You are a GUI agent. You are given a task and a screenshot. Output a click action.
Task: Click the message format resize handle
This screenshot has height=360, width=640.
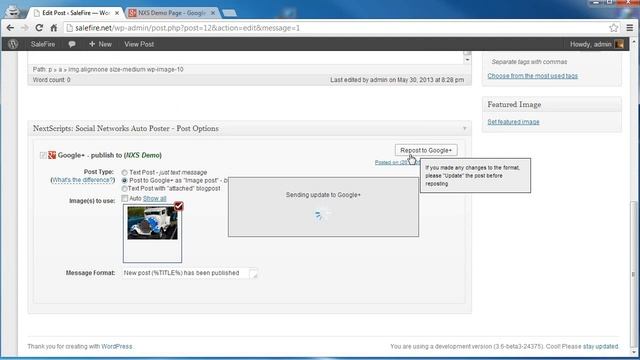pos(254,276)
